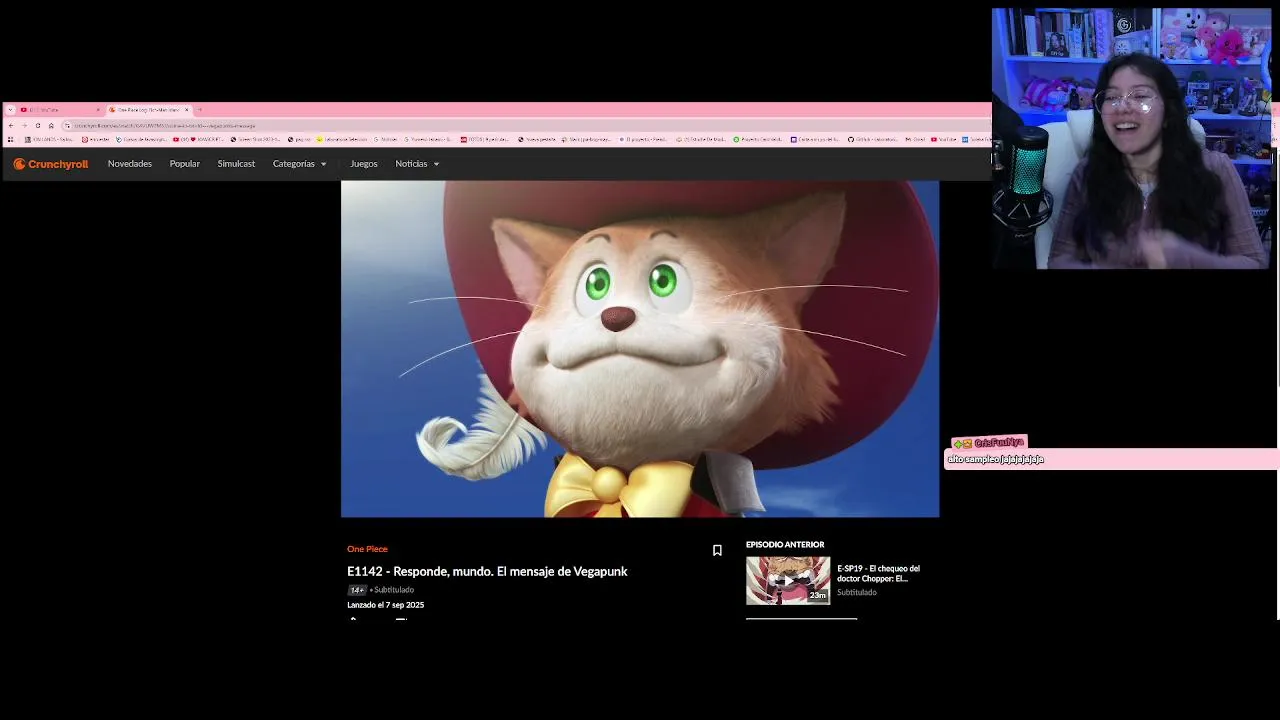Image resolution: width=1280 pixels, height=720 pixels.
Task: Open a new browser tab
Action: coord(200,109)
